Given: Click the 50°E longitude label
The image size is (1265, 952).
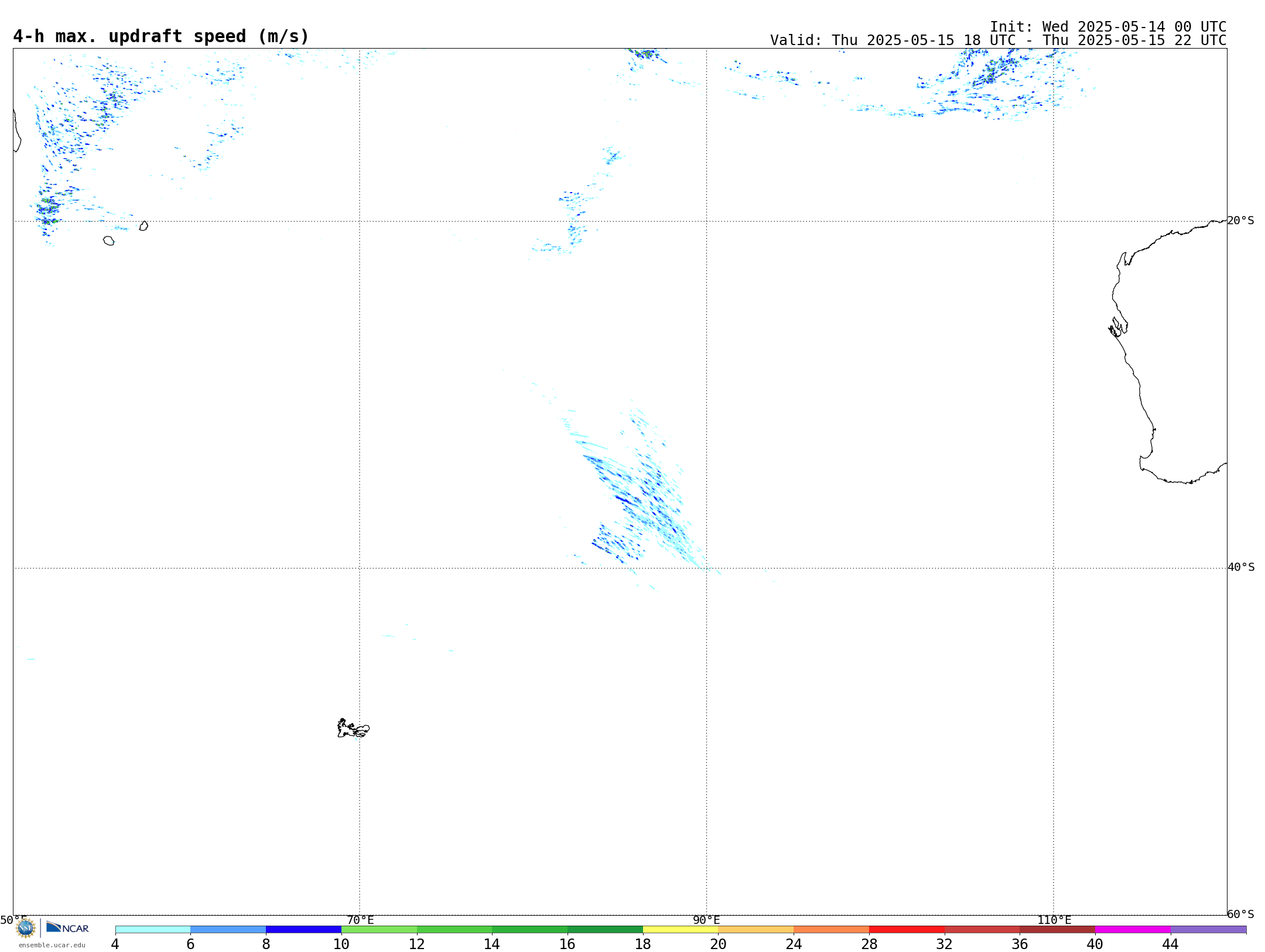Looking at the screenshot, I should pos(13,920).
